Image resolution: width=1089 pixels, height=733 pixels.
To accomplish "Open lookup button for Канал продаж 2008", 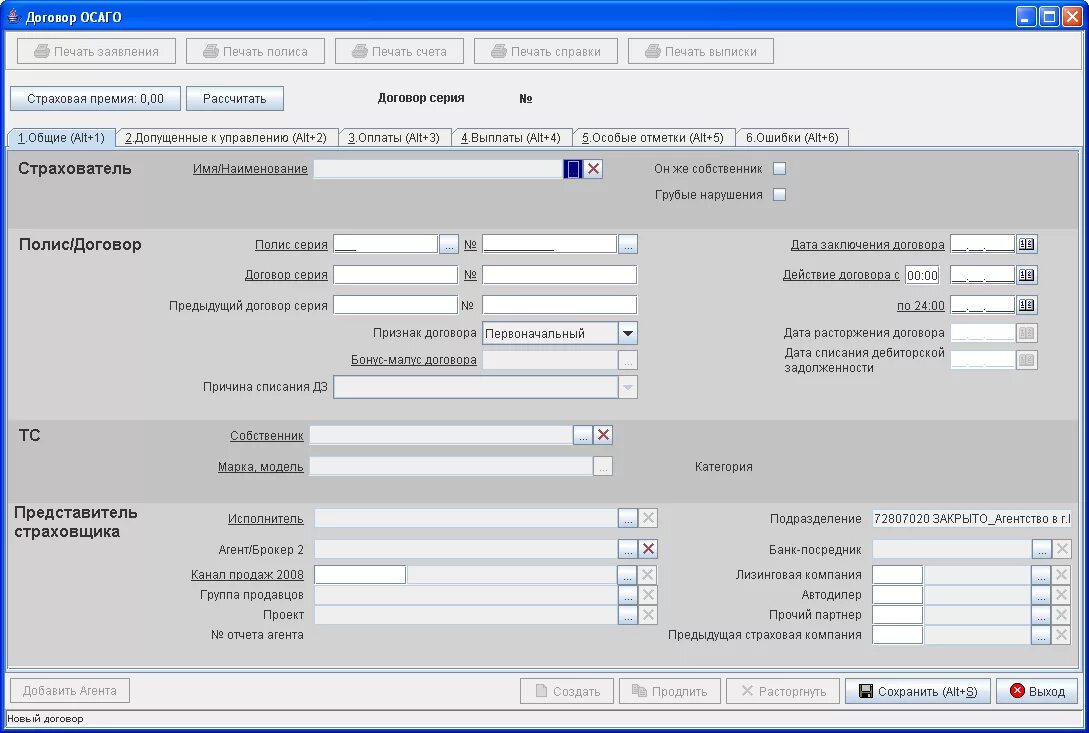I will [x=627, y=575].
